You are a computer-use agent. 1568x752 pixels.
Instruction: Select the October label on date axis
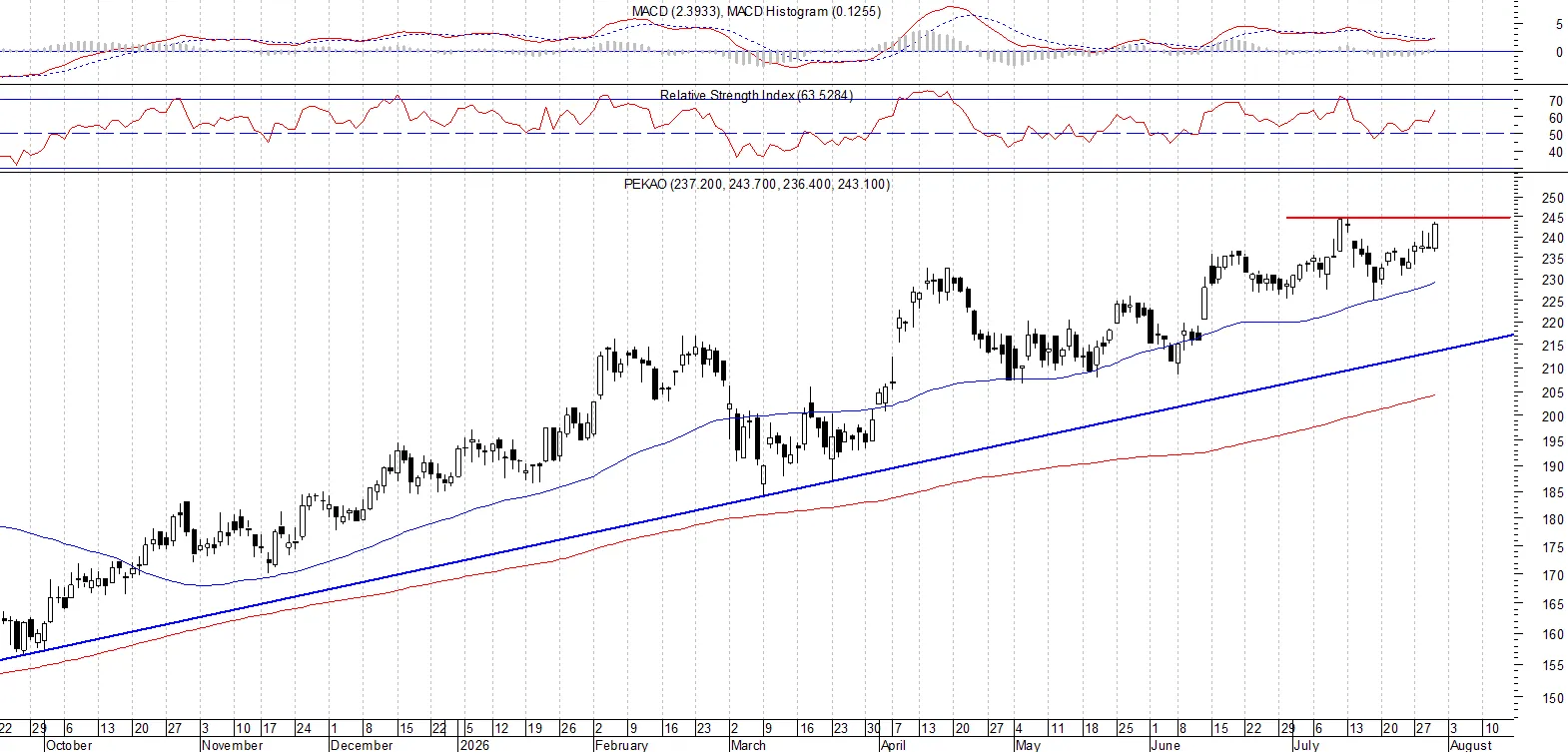(69, 745)
